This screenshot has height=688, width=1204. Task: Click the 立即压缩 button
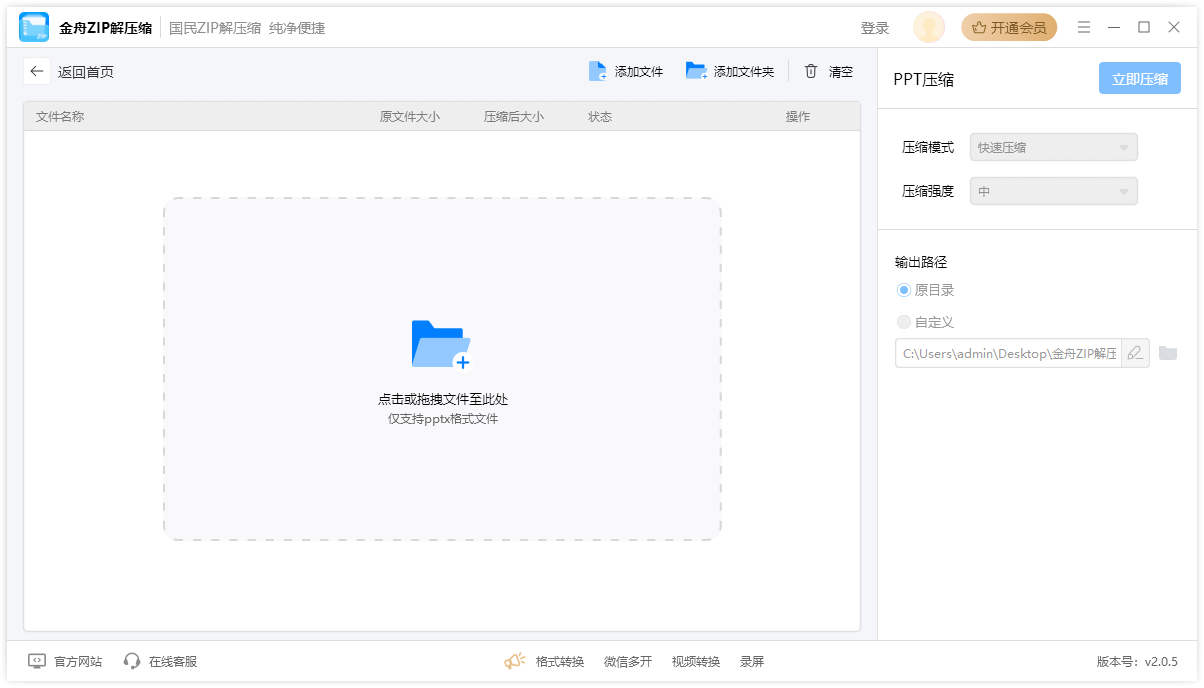[x=1140, y=79]
